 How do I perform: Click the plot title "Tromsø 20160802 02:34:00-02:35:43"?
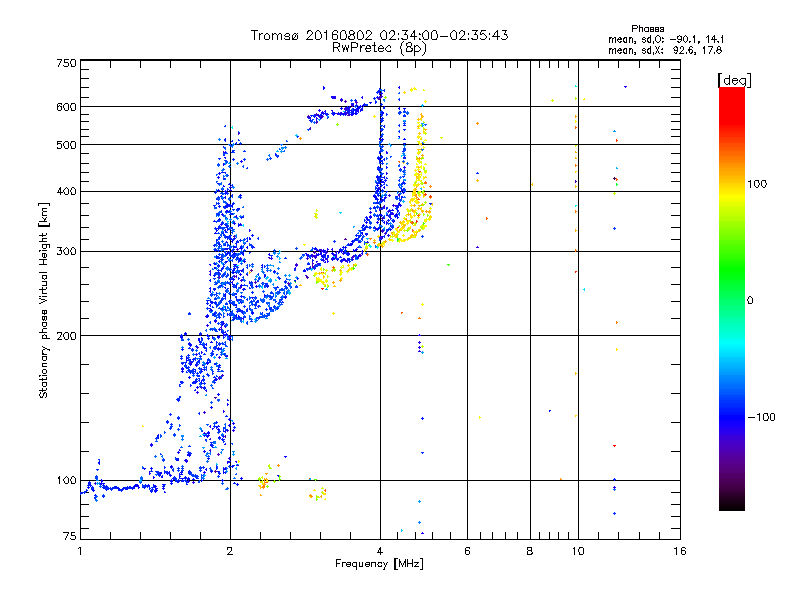pos(379,35)
